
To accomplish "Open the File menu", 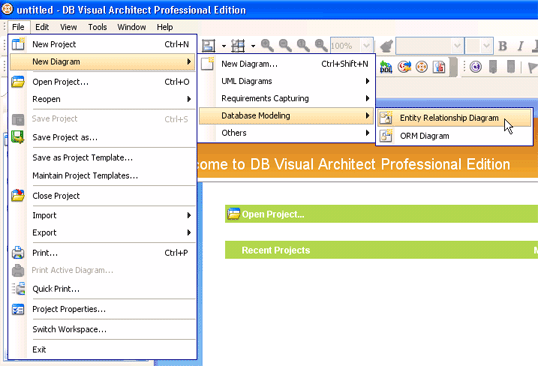I will [18, 27].
